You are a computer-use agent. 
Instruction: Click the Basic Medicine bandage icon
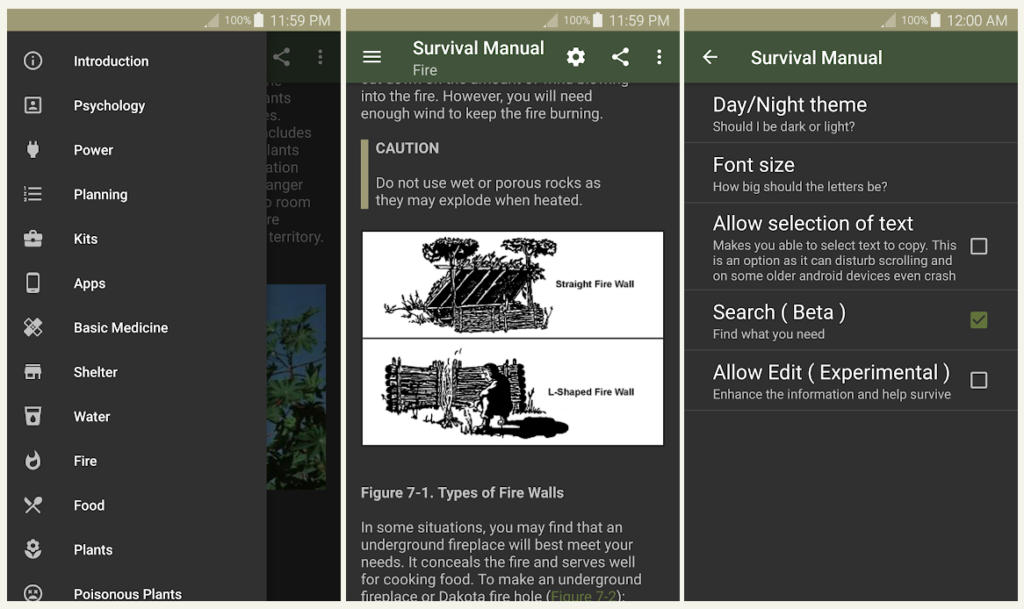[x=33, y=327]
